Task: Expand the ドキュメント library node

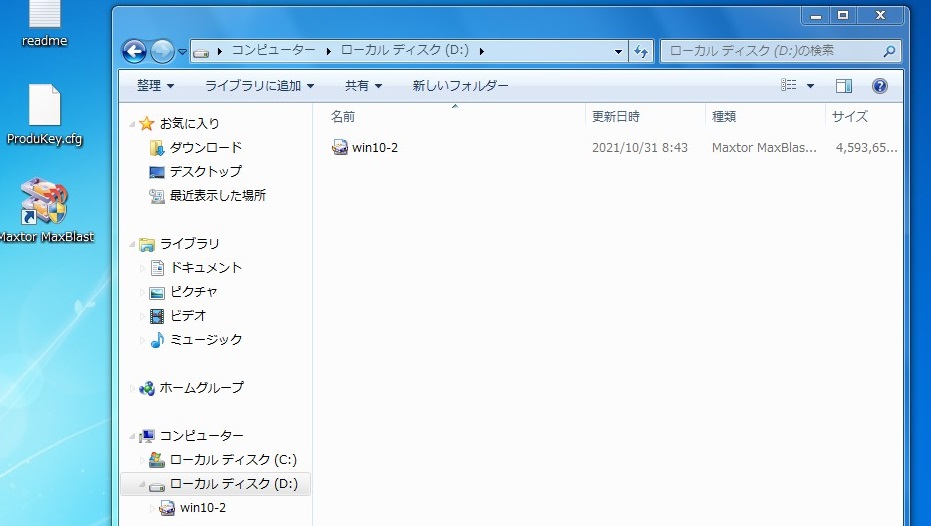Action: 142,268
